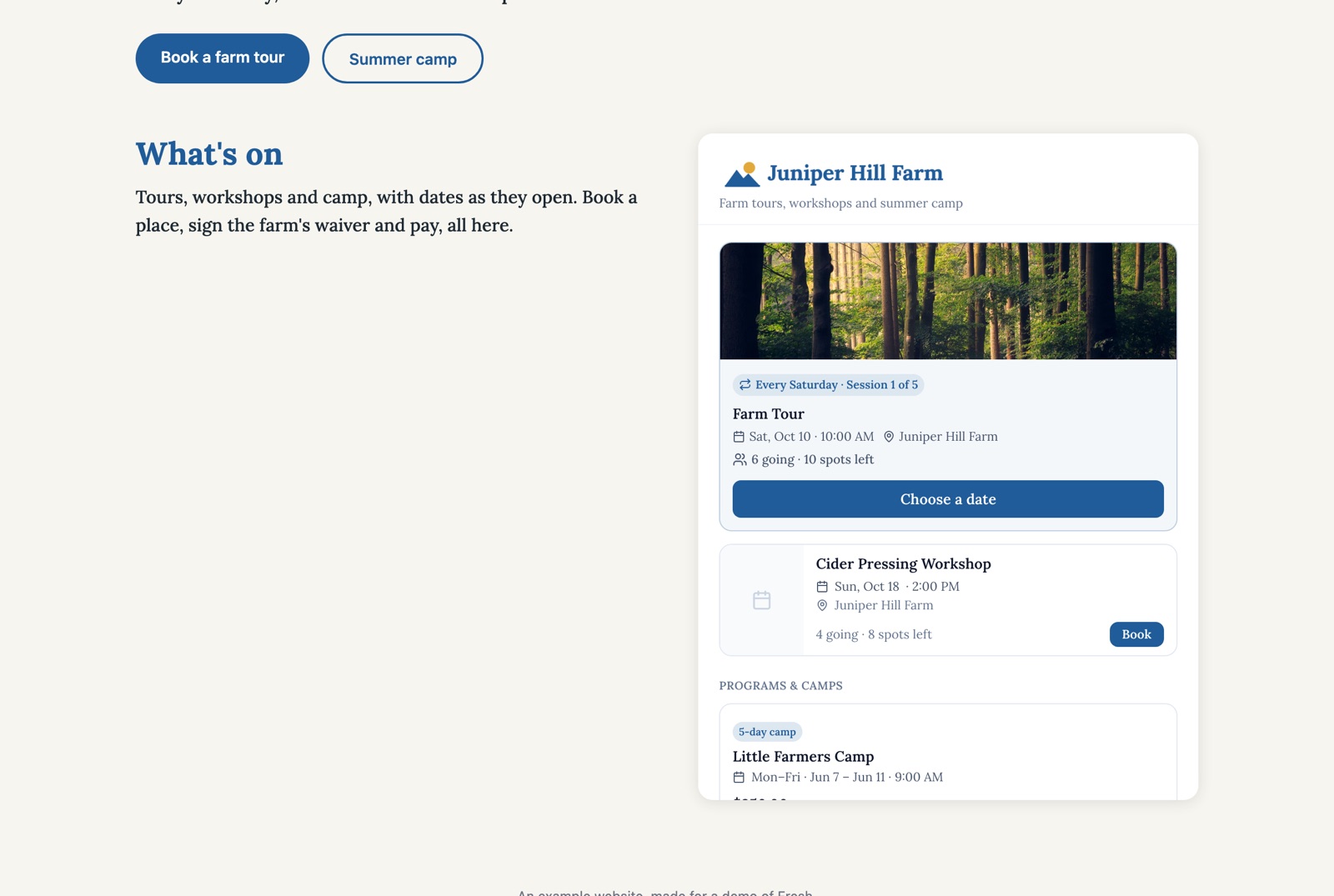Open the Summer camp button
Image resolution: width=1334 pixels, height=896 pixels.
(x=403, y=58)
